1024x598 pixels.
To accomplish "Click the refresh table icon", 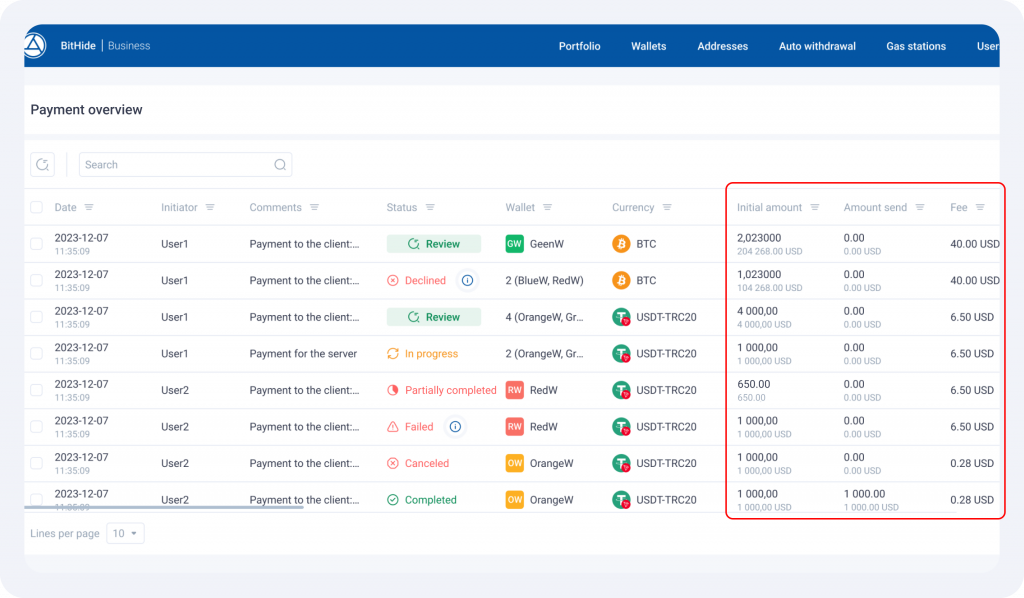I will pos(42,165).
